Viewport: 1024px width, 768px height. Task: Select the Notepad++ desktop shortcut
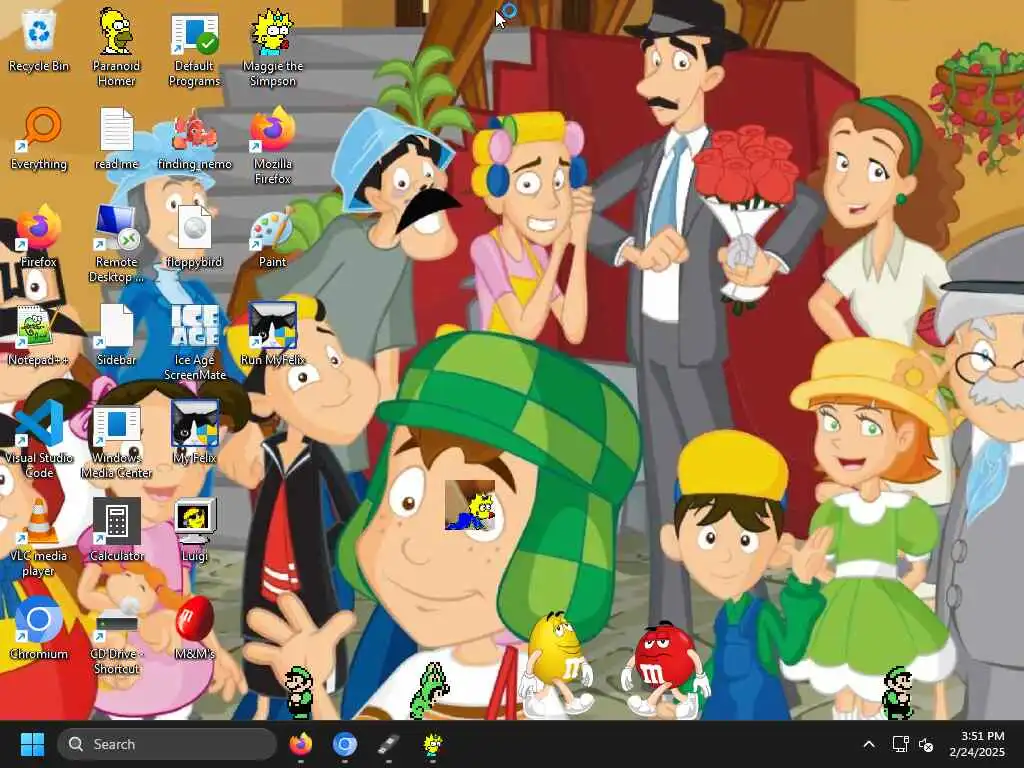39,334
